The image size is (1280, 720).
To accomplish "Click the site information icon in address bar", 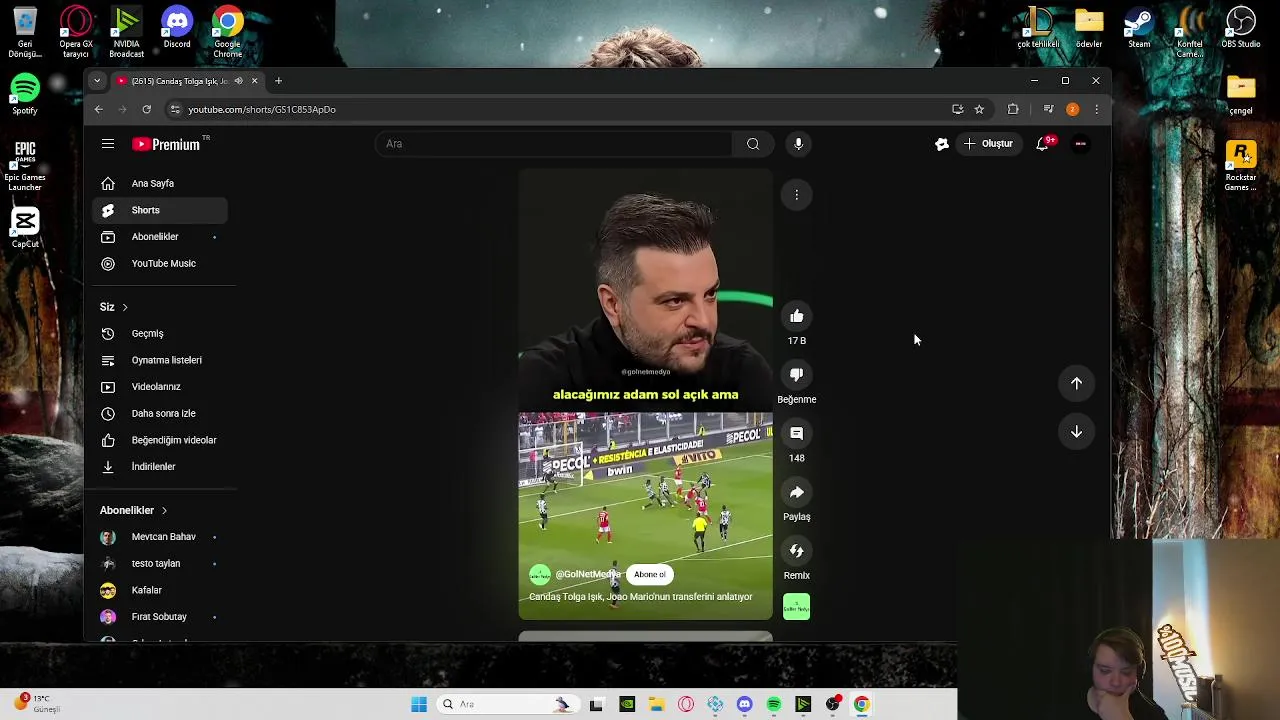I will [x=175, y=109].
